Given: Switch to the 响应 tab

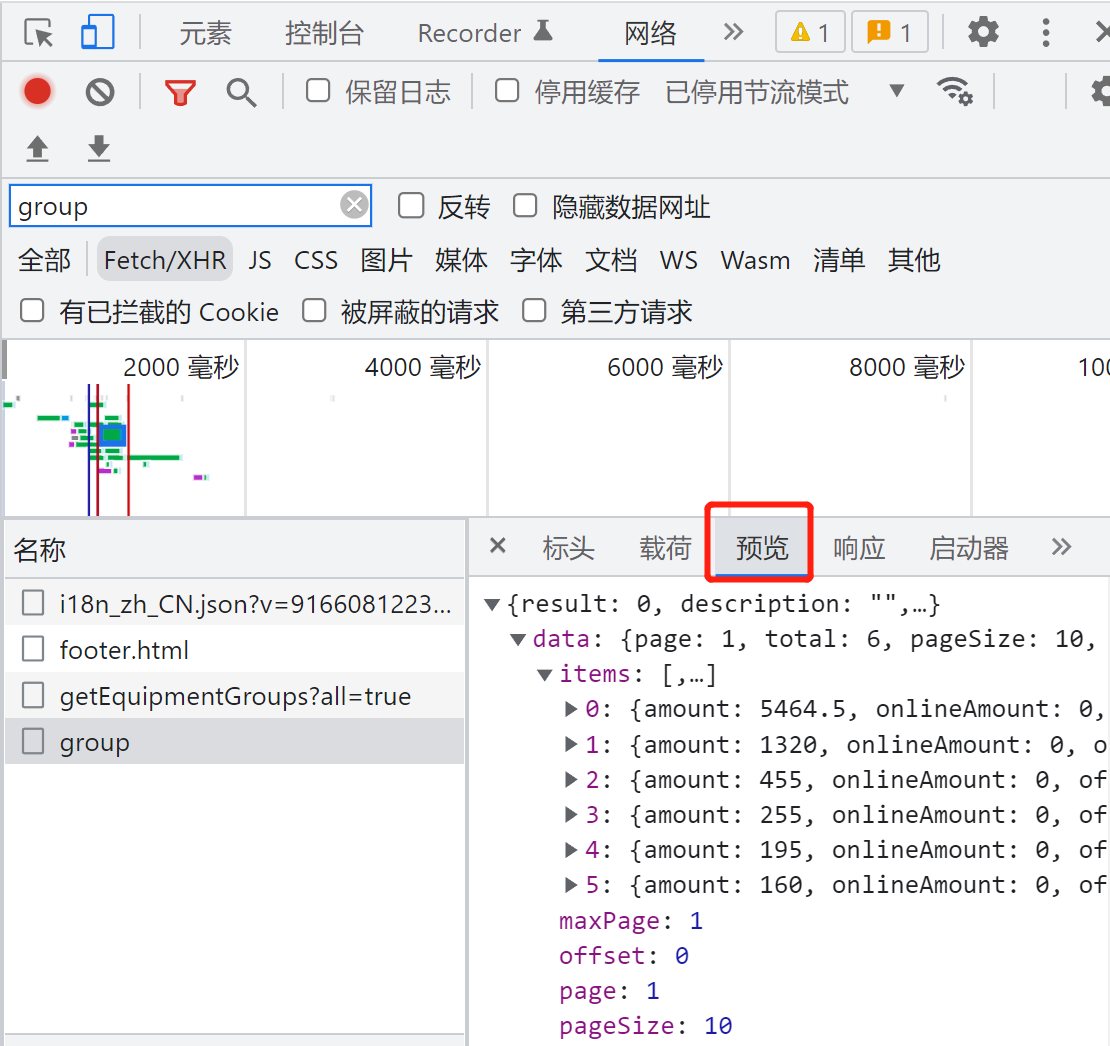Looking at the screenshot, I should (859, 547).
